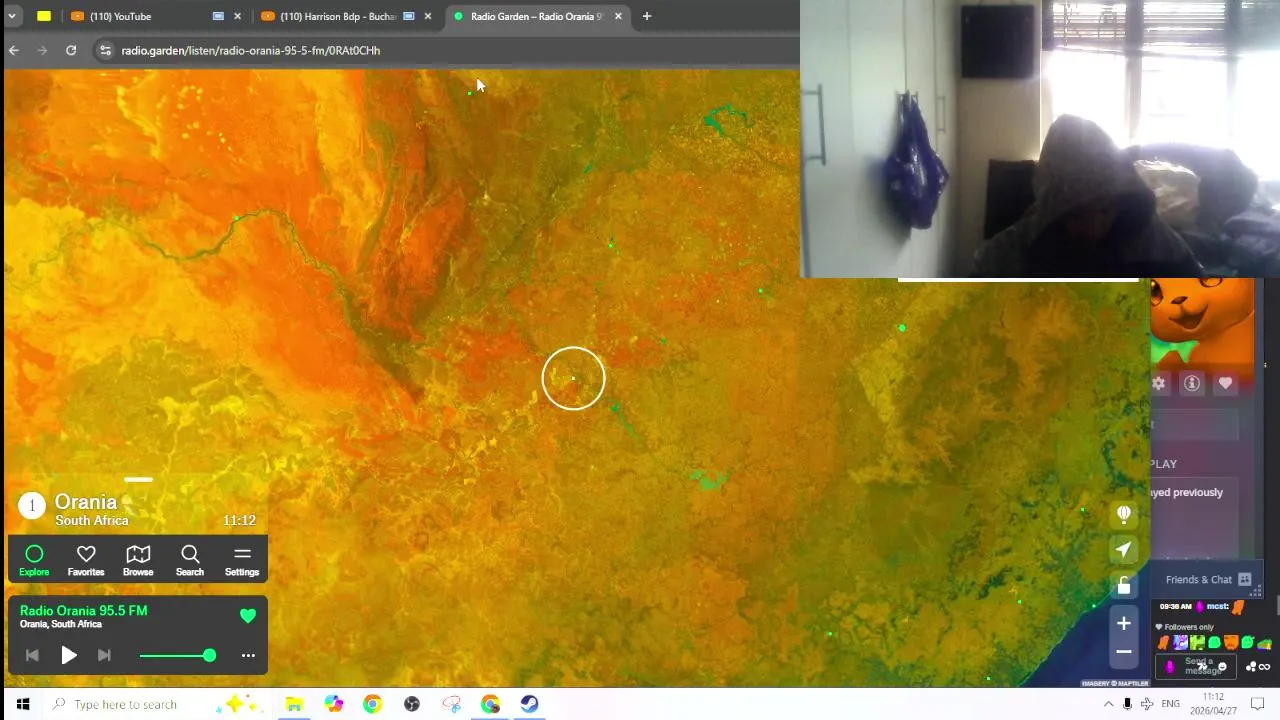
Task: Click the gear icon under the fox avatar
Action: [1159, 383]
